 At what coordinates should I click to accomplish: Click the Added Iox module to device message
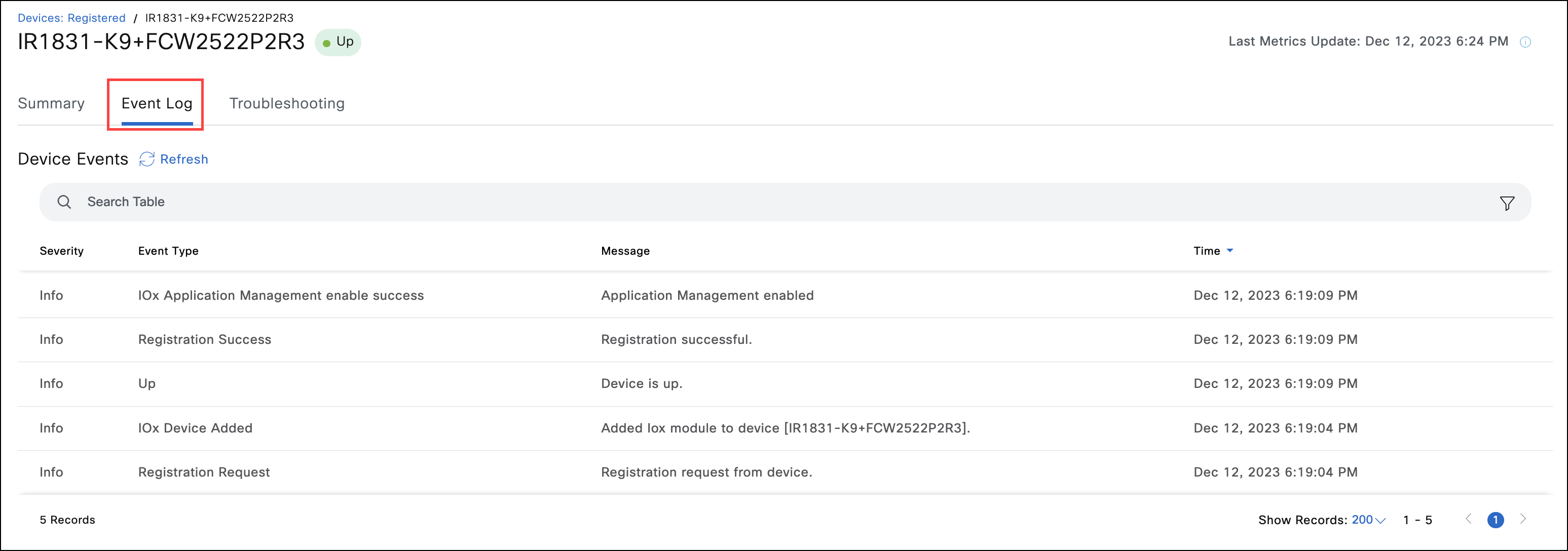pos(785,428)
